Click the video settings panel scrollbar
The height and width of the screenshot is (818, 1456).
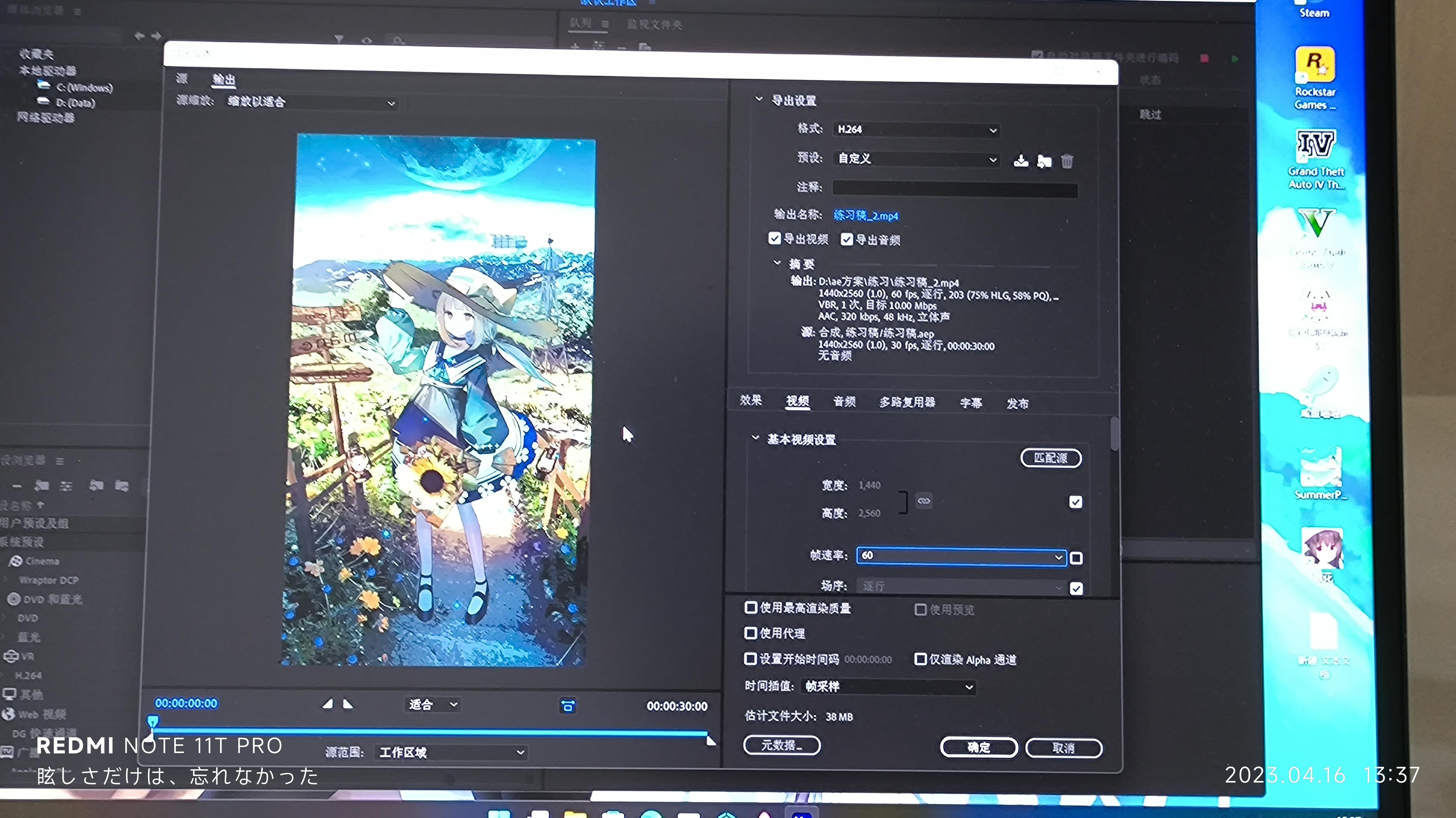[x=1115, y=434]
